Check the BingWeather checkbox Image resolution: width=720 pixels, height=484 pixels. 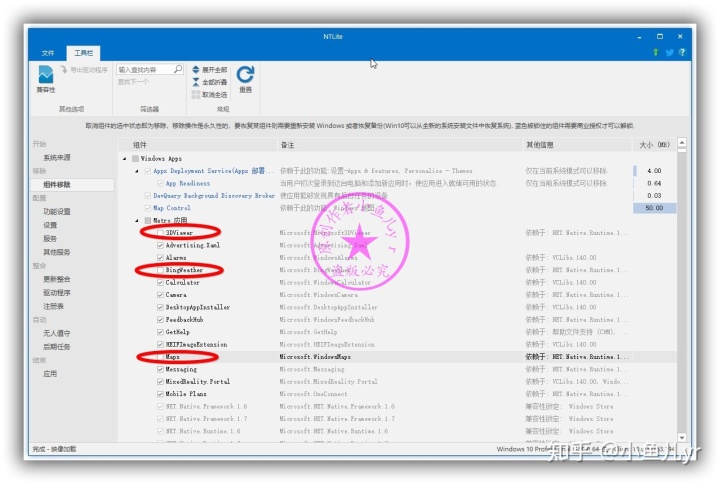(x=160, y=270)
